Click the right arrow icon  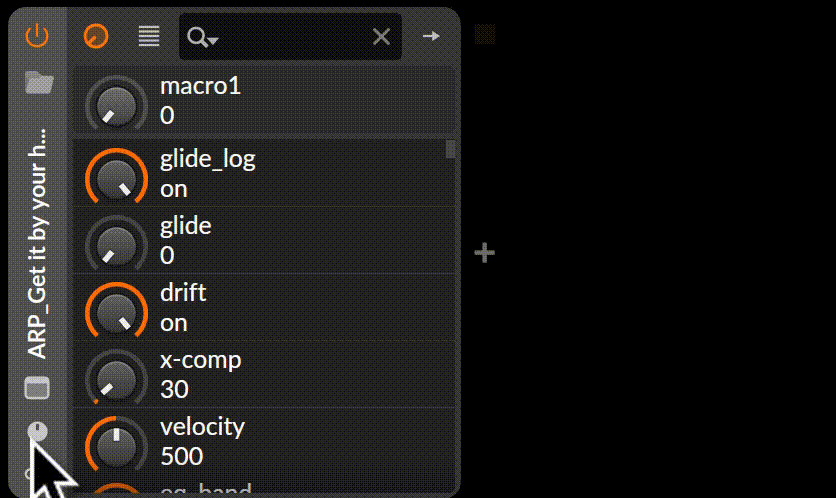tap(431, 36)
